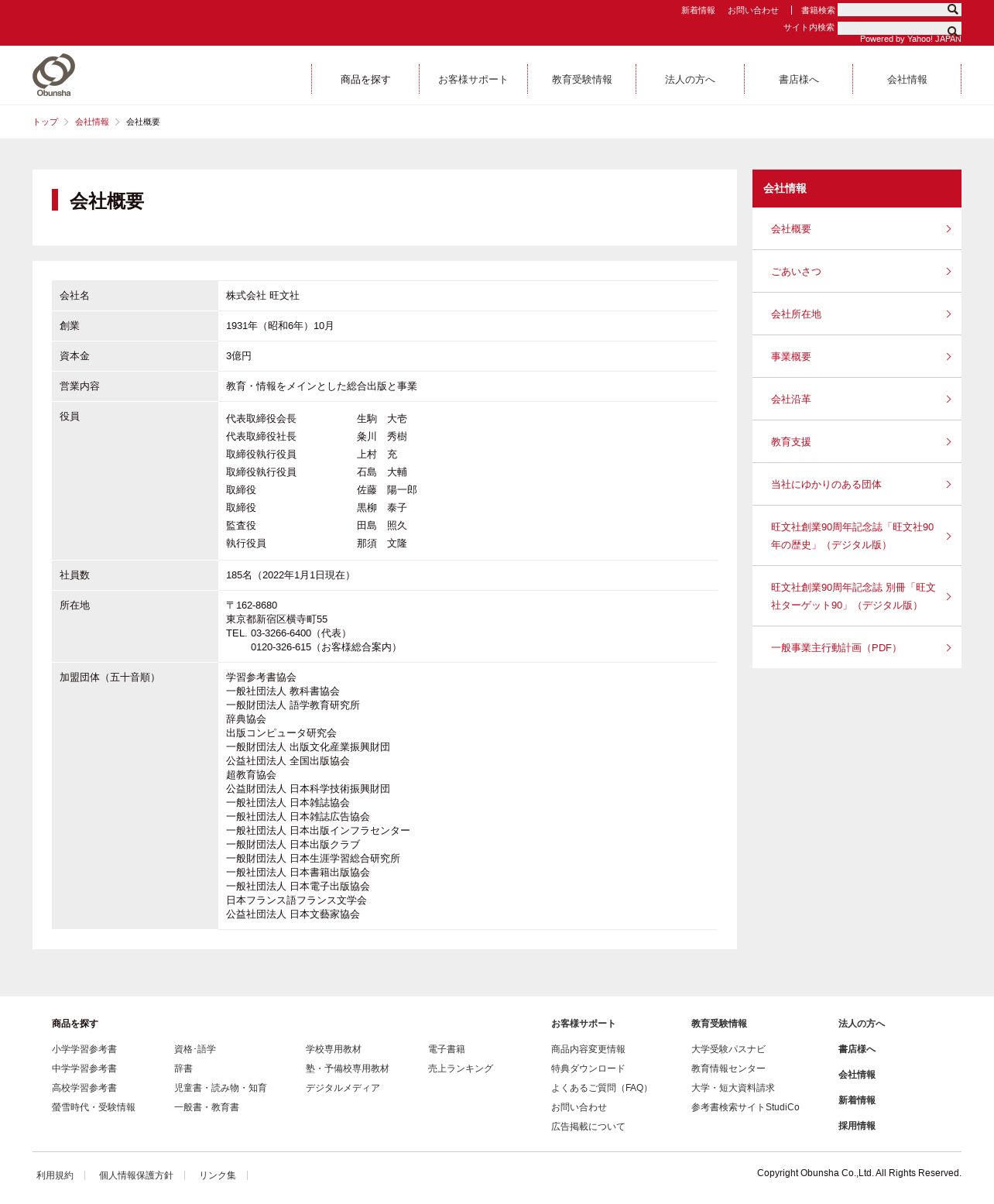Click the chevron arrow beside 事業概要
The height and width of the screenshot is (1204, 994).
click(x=948, y=356)
